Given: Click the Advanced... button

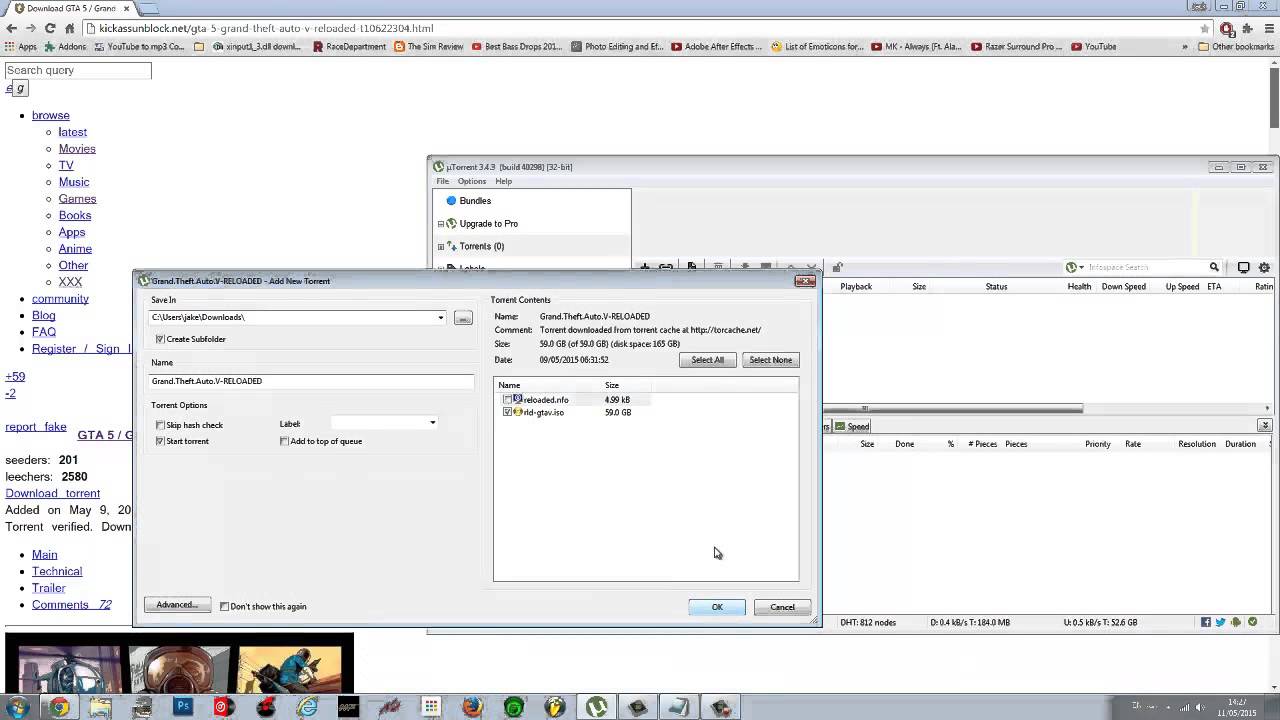Looking at the screenshot, I should click(177, 605).
